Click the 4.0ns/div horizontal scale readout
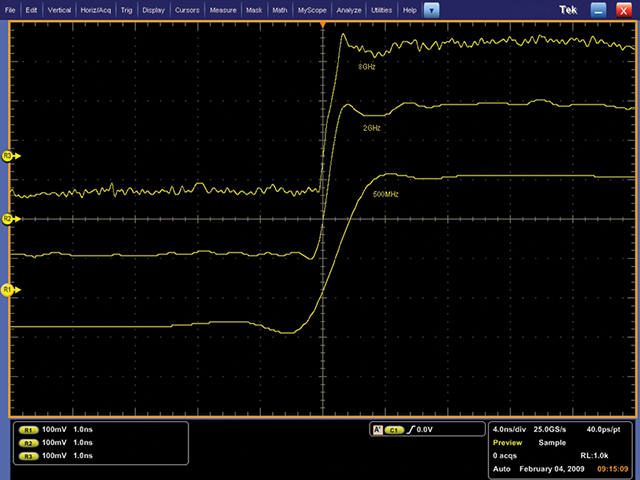The image size is (640, 480). point(514,429)
